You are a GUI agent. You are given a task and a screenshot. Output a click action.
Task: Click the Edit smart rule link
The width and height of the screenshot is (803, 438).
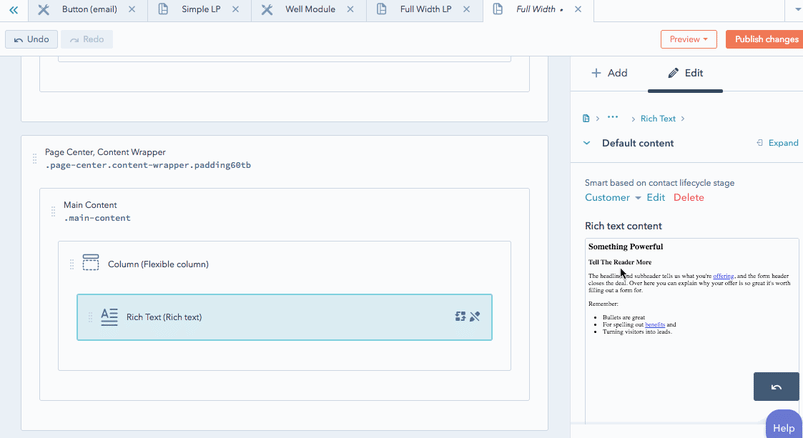tap(656, 198)
